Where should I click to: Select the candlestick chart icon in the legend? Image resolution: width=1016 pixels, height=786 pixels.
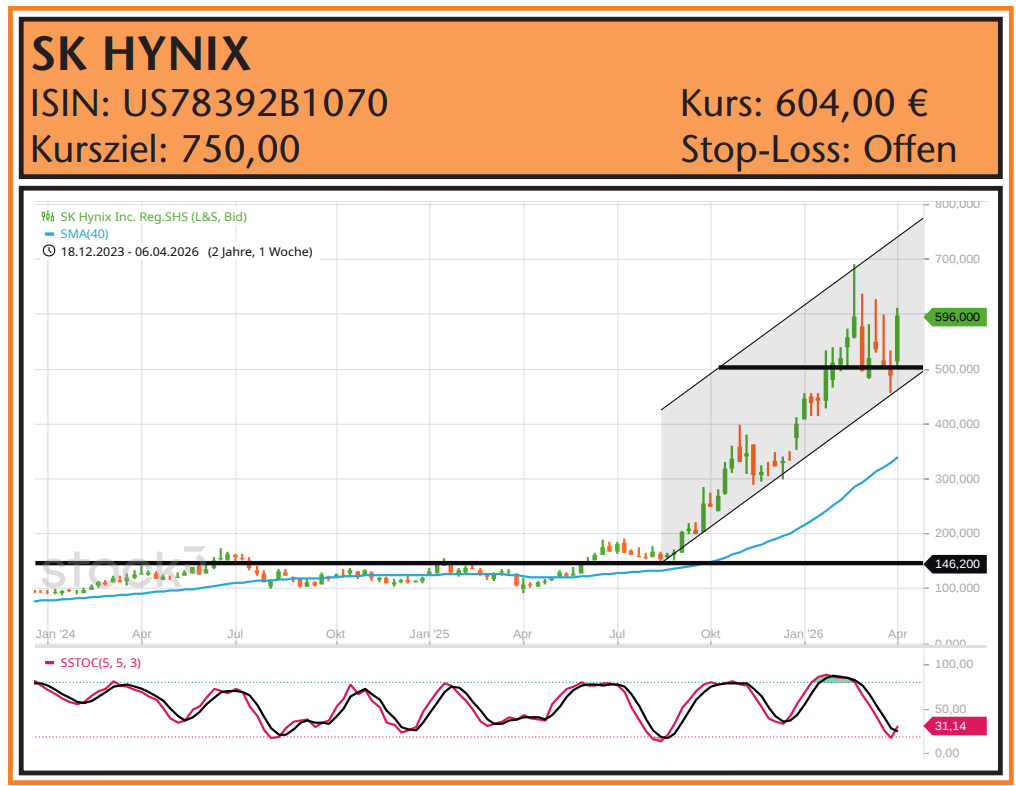click(x=47, y=215)
